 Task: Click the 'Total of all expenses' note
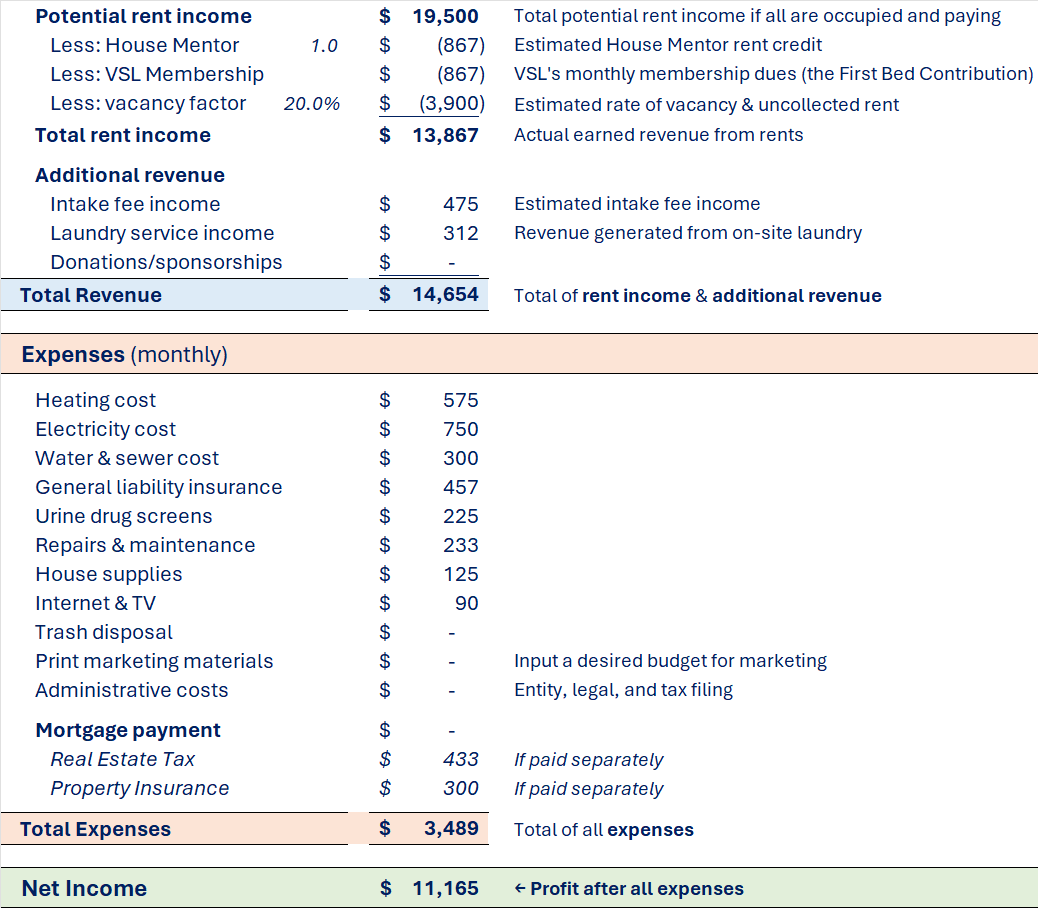click(604, 829)
